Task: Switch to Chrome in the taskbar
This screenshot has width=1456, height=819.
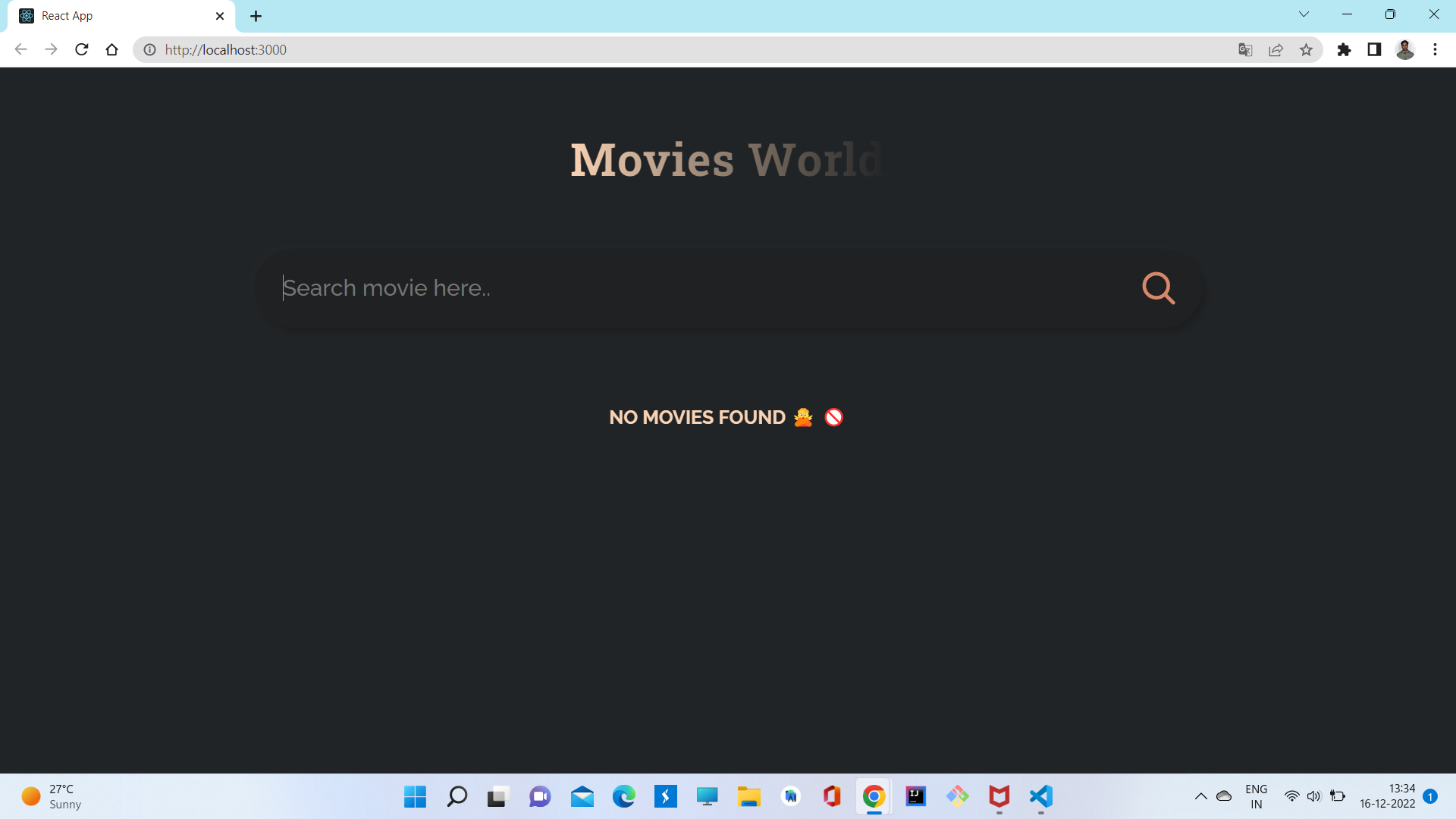Action: (874, 796)
